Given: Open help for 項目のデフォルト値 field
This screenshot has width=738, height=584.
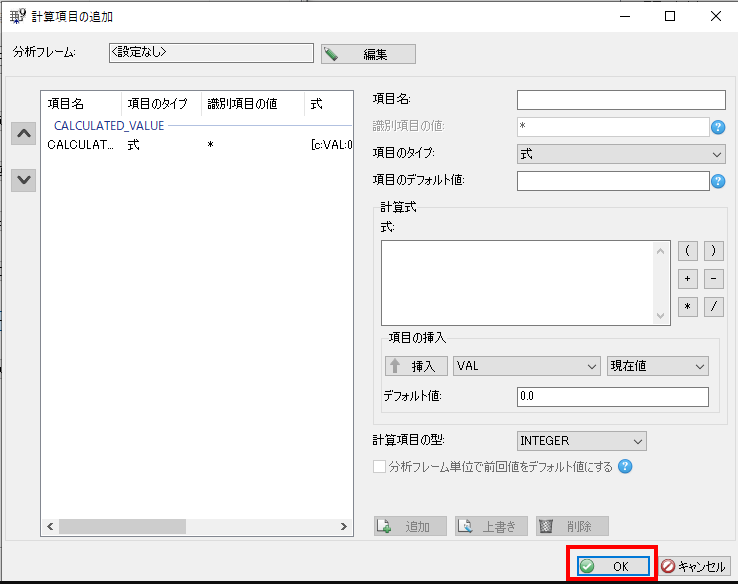Looking at the screenshot, I should (718, 181).
